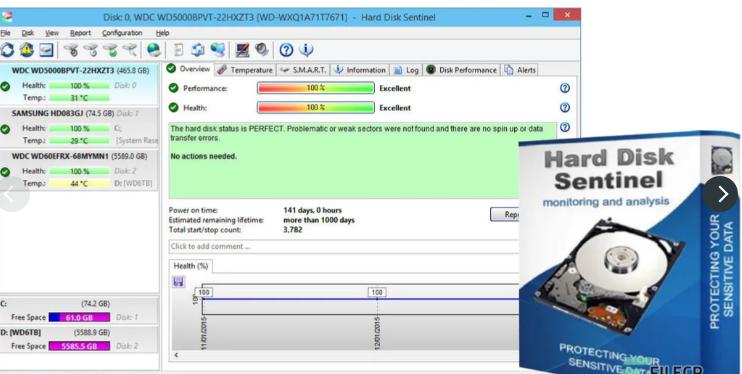This screenshot has width=742, height=374.
Task: Click the yellow warning alert toolbar icon
Action: (x=26, y=50)
